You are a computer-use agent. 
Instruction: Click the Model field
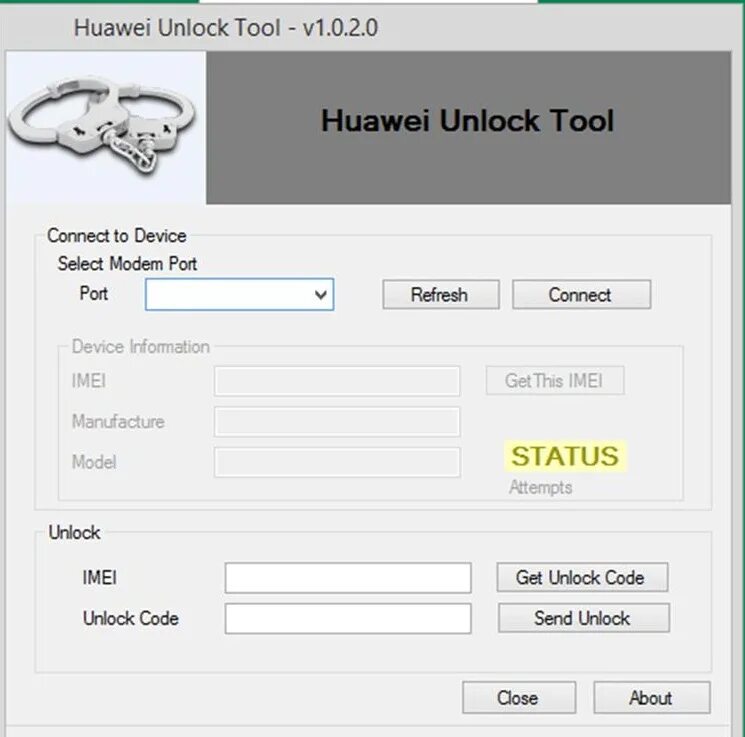pos(337,462)
